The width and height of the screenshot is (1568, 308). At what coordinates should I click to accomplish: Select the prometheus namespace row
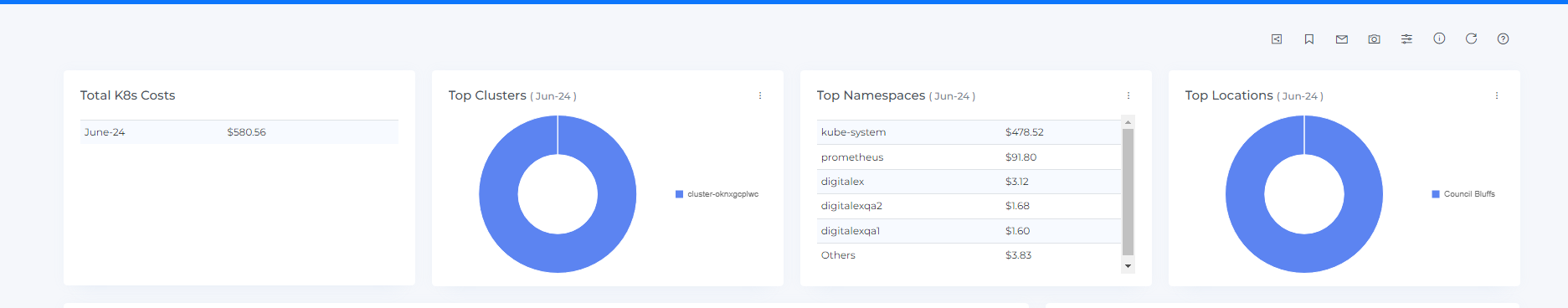[x=969, y=157]
